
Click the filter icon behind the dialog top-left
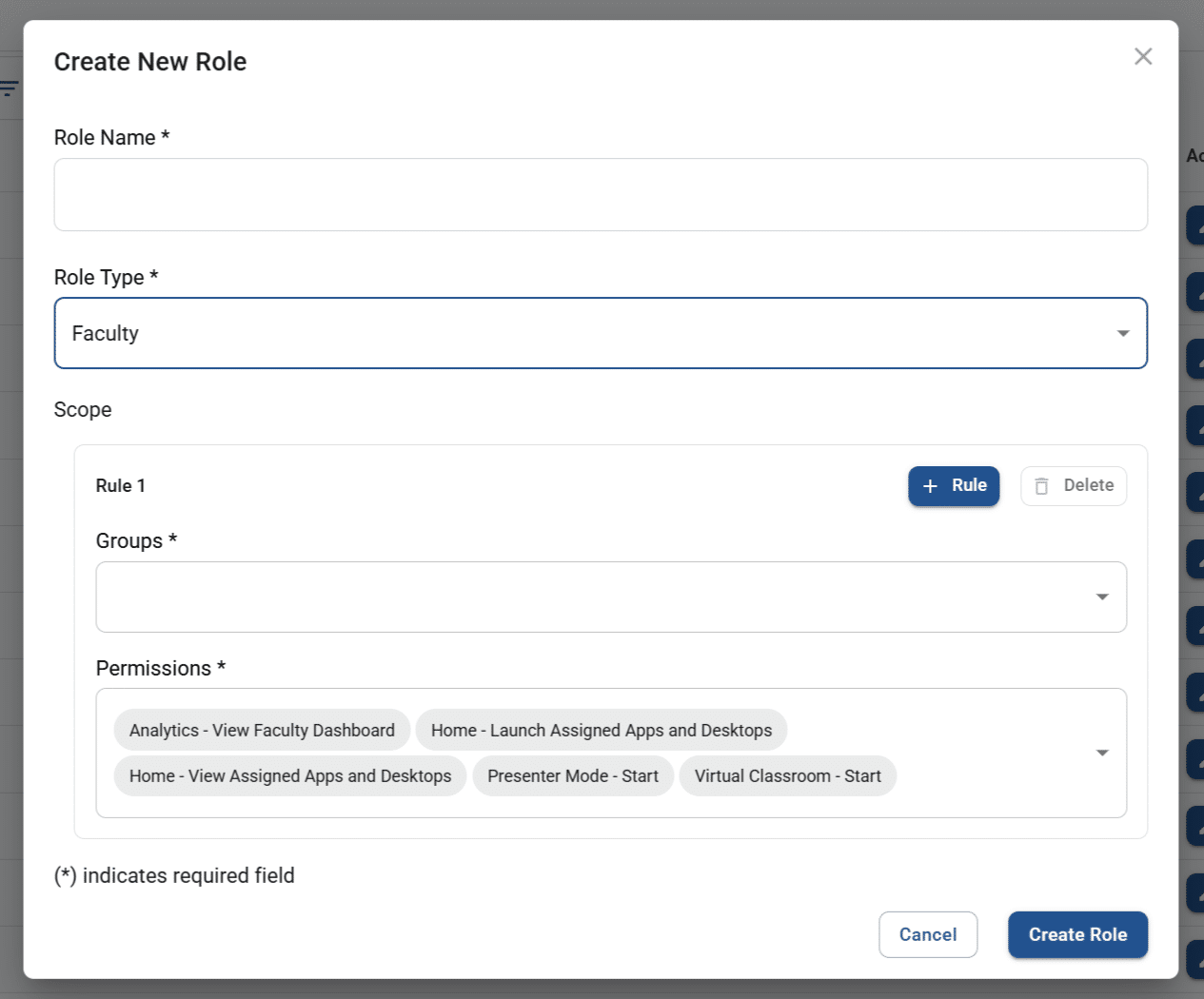coord(10,87)
